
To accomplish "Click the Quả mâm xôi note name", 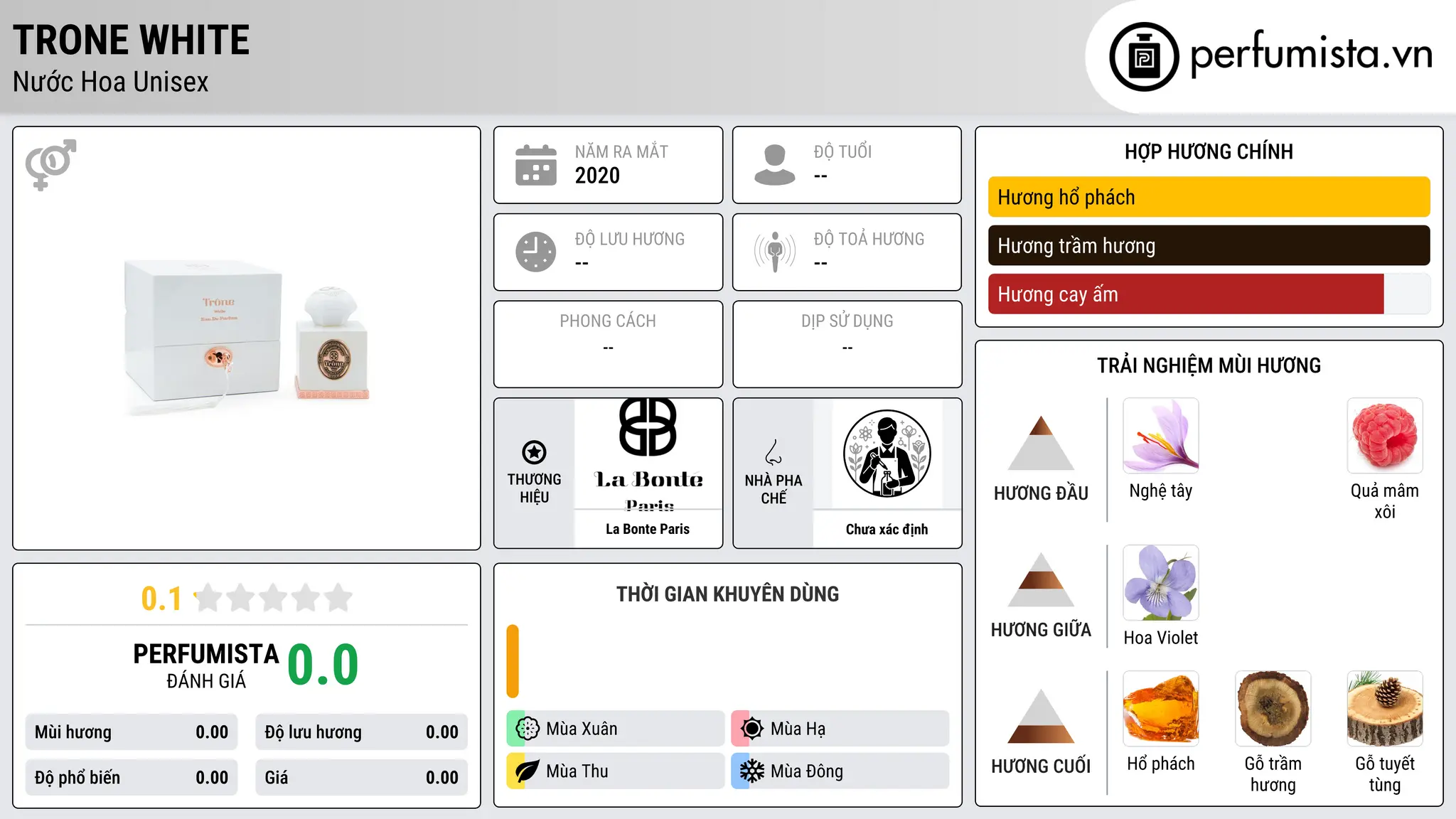I will (x=1385, y=501).
